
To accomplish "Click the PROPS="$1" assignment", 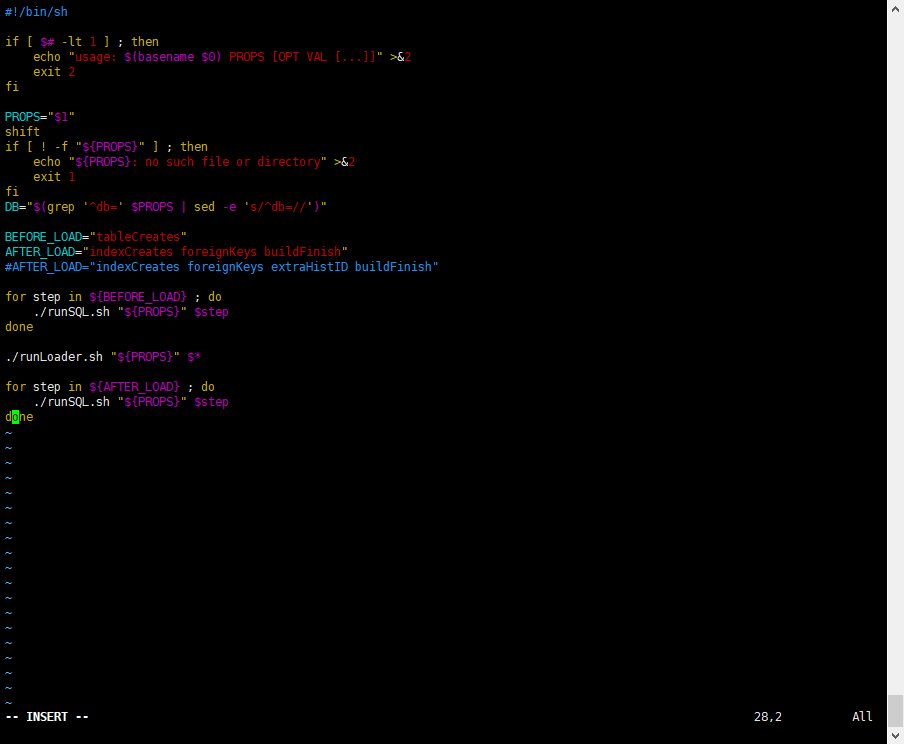I will point(40,117).
